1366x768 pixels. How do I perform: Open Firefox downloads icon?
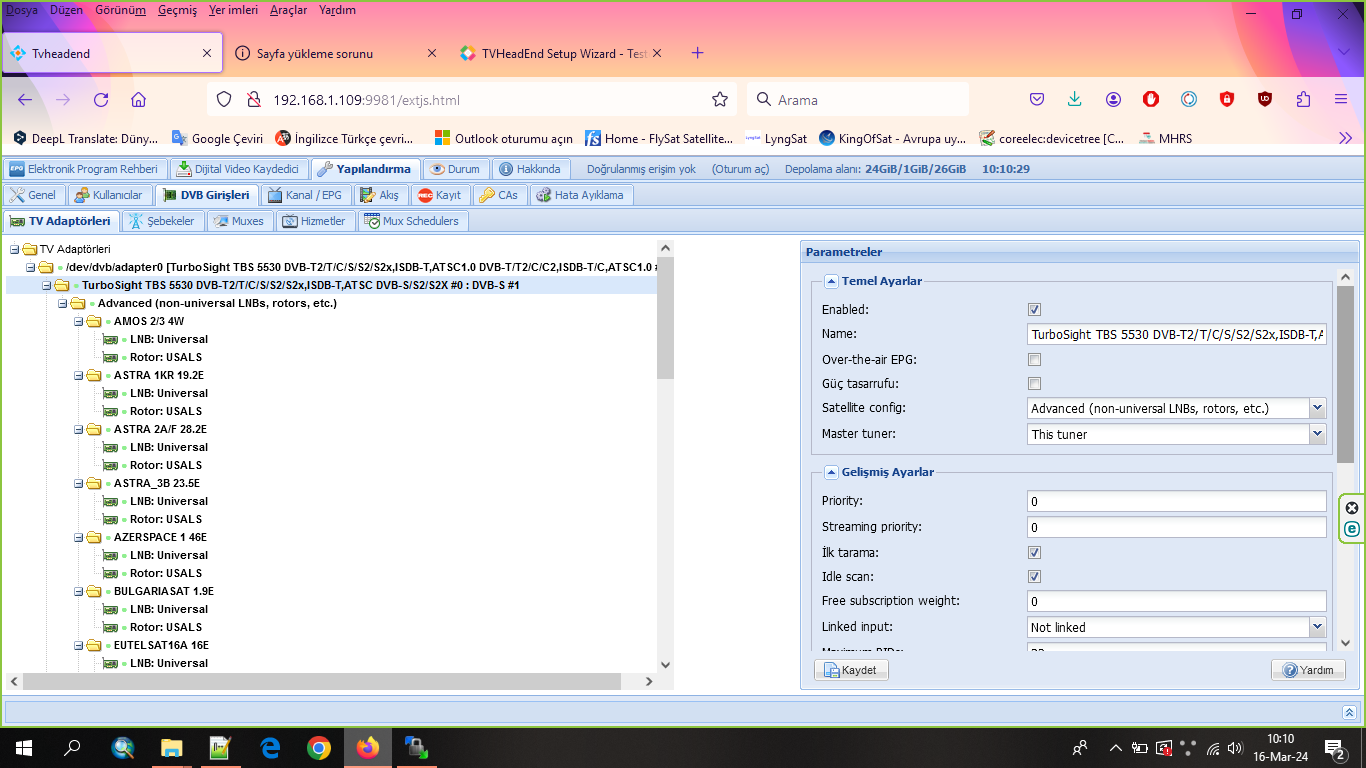click(x=1075, y=100)
